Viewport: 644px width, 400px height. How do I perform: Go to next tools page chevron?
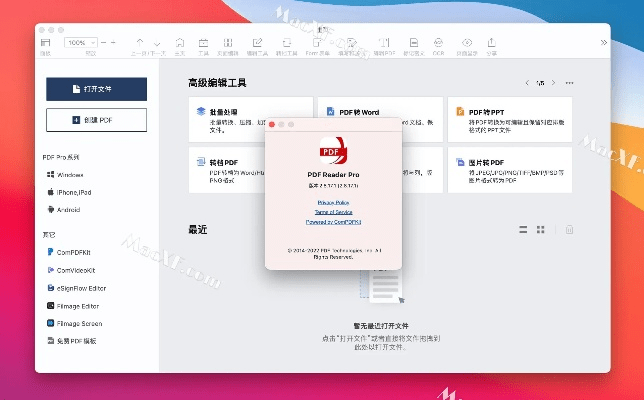[x=554, y=83]
